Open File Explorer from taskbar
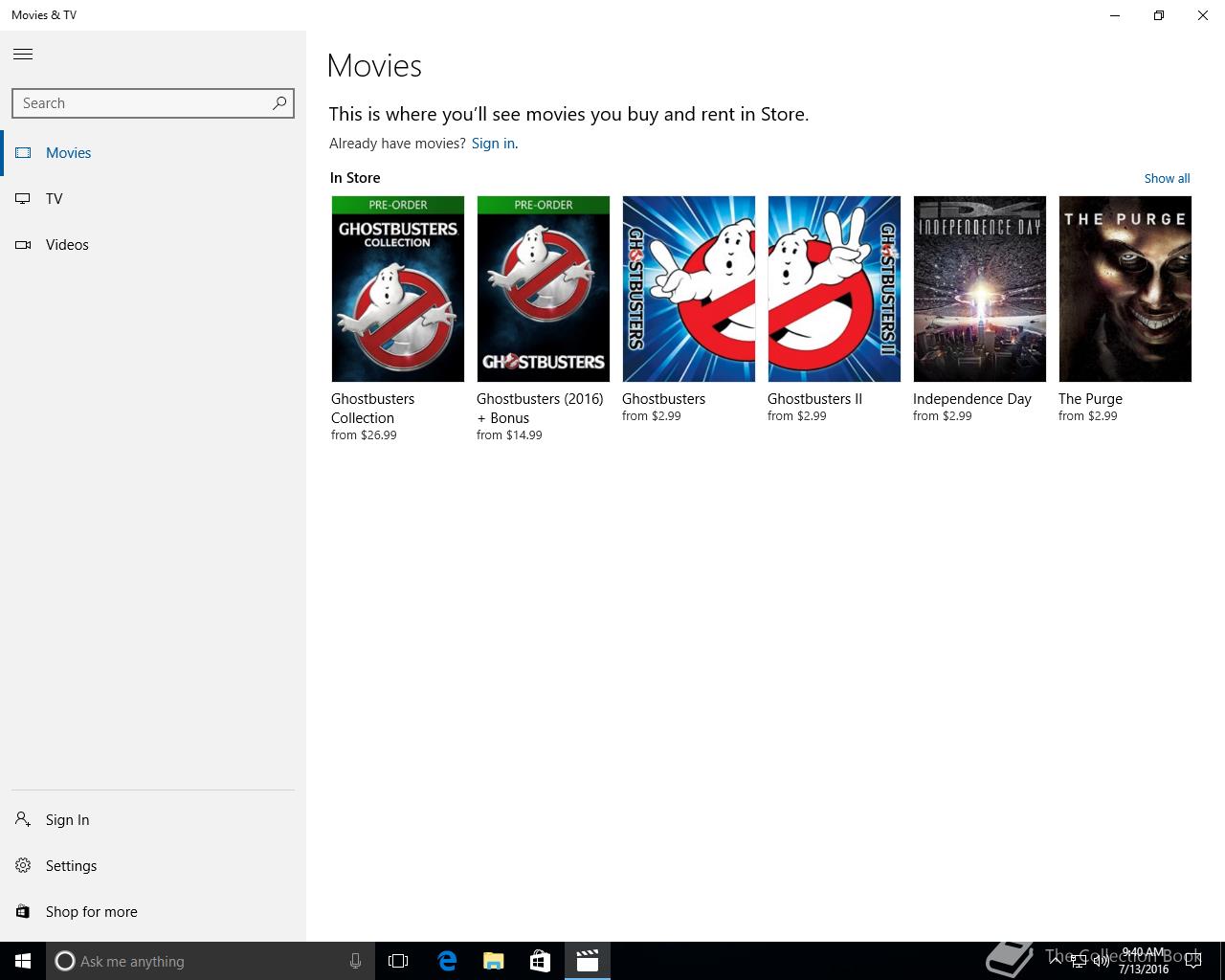Image resolution: width=1225 pixels, height=980 pixels. click(x=493, y=961)
